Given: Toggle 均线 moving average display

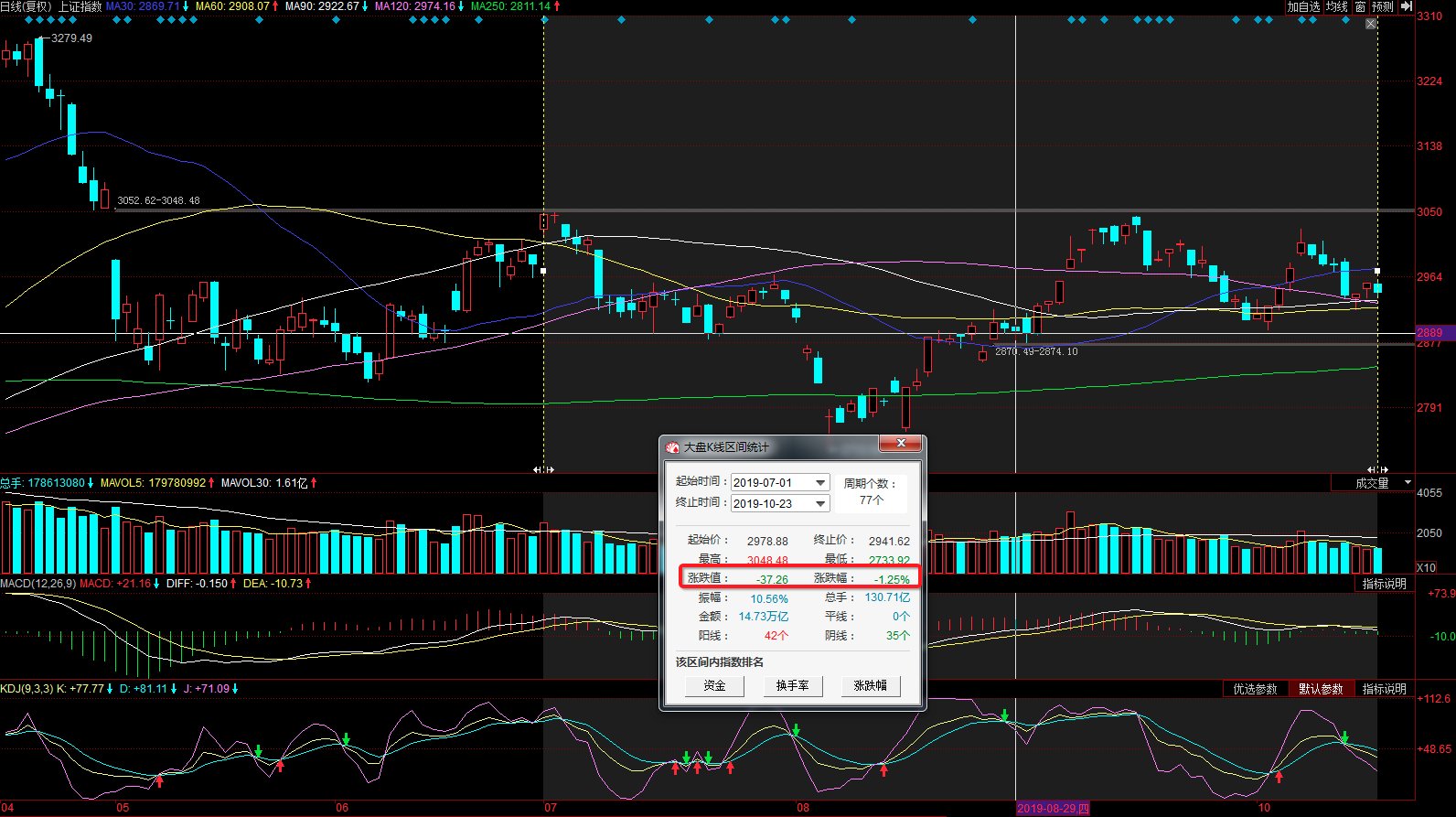Looking at the screenshot, I should coord(1337,6).
